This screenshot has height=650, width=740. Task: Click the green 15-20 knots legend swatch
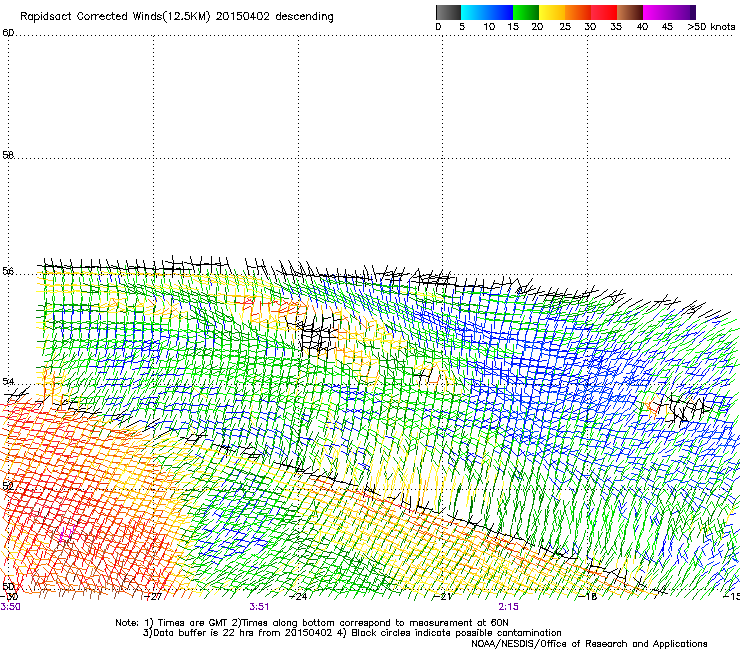(x=526, y=12)
